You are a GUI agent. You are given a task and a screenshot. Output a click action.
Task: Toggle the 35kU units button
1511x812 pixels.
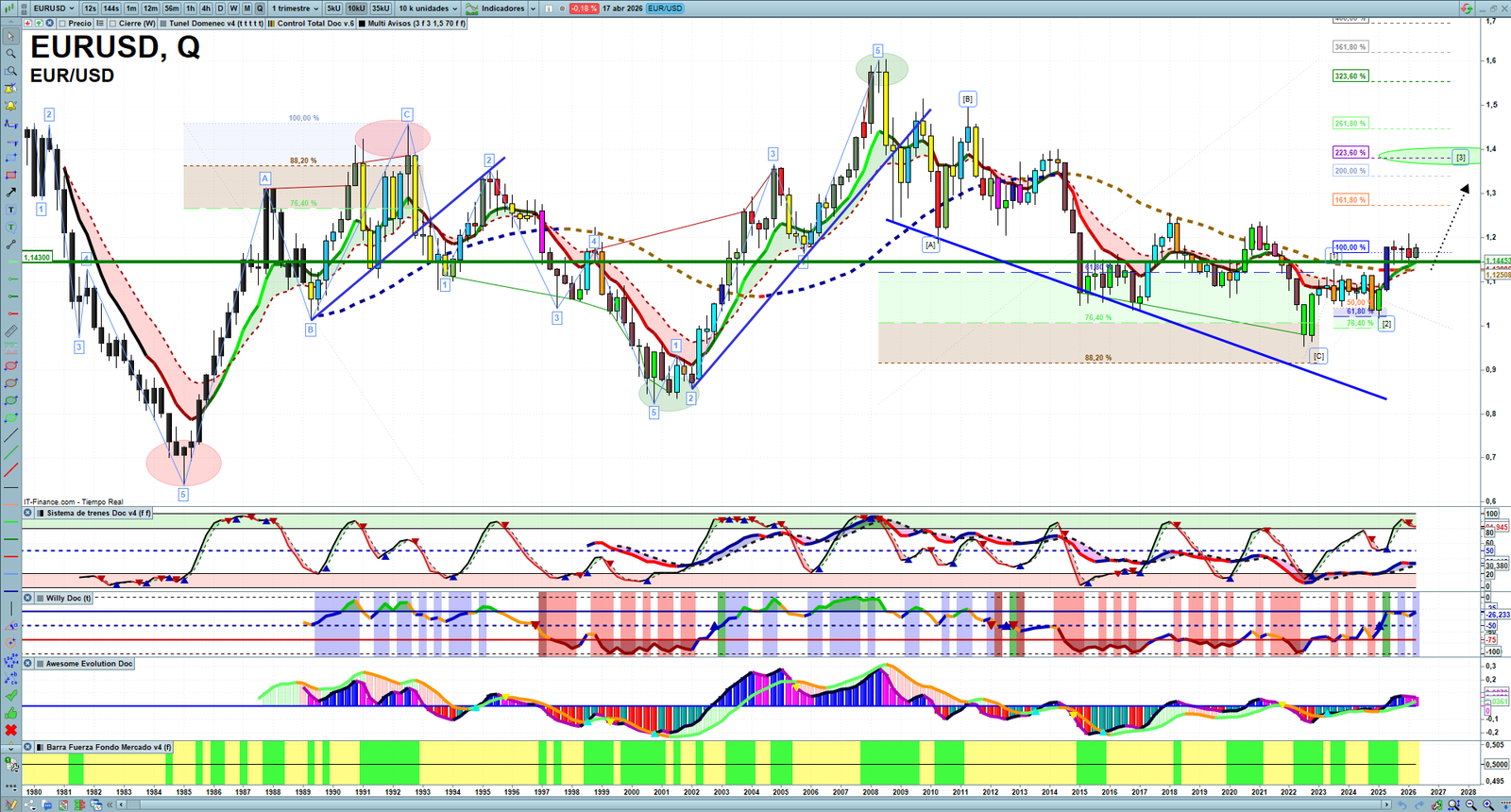point(381,8)
